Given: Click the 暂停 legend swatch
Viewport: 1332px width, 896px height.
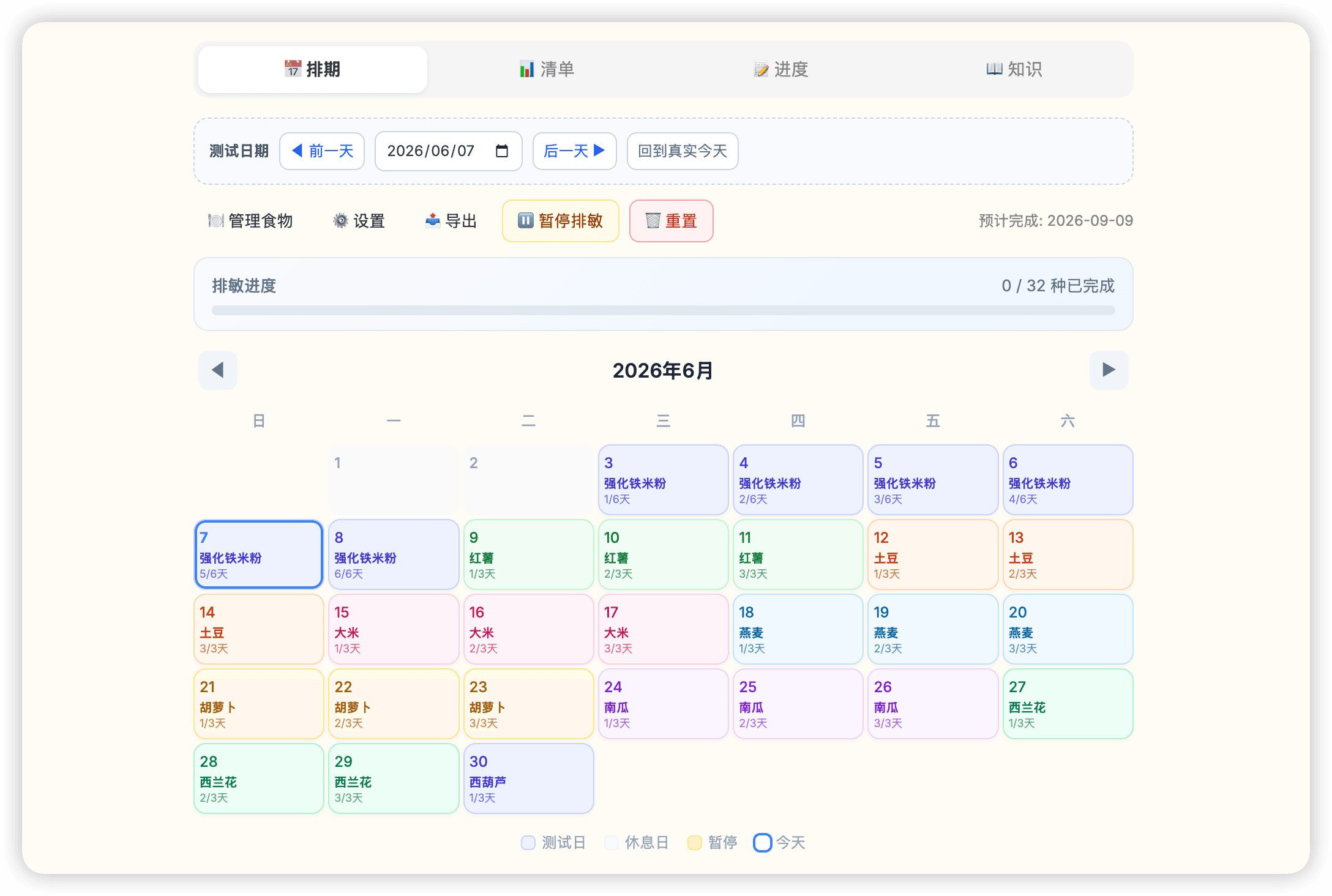Looking at the screenshot, I should point(695,843).
